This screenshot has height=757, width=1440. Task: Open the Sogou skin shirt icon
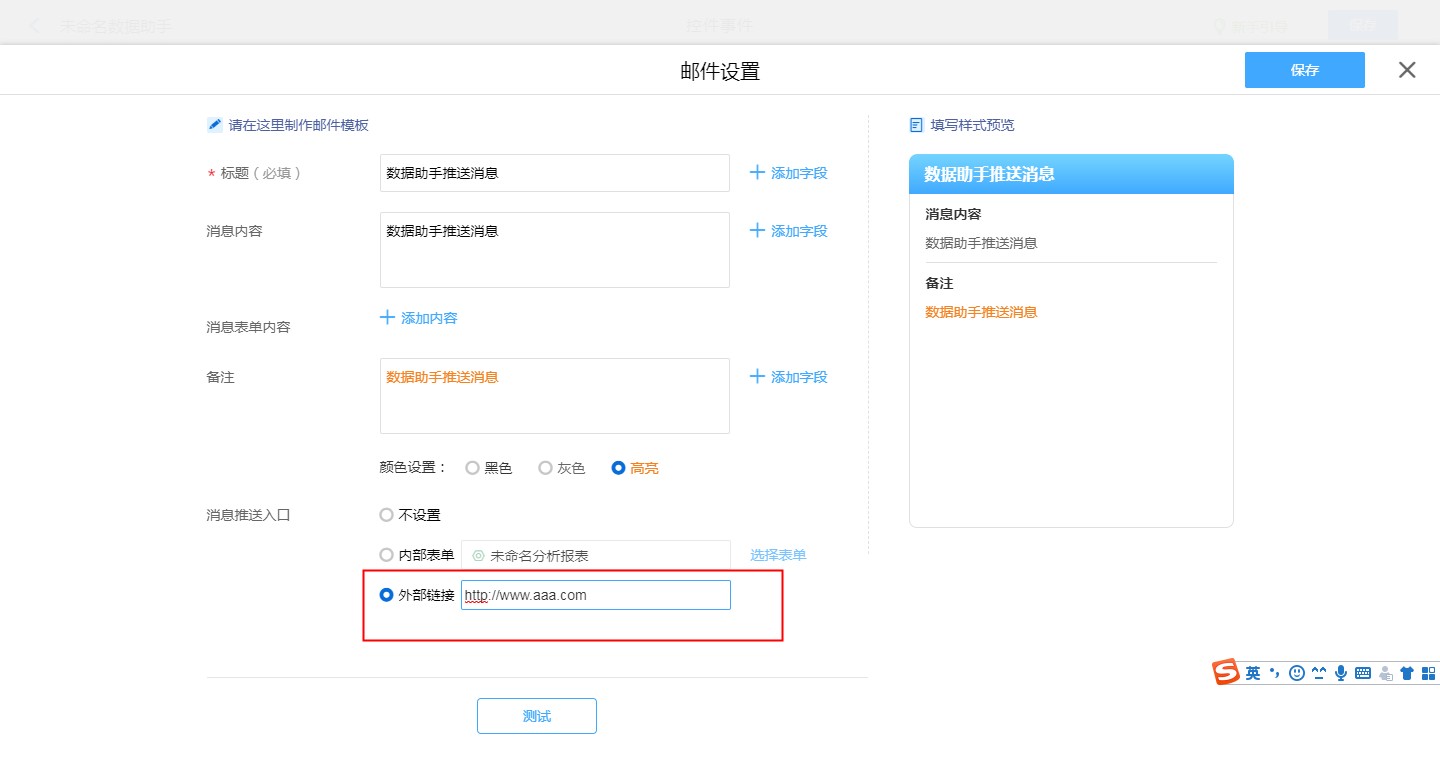1407,673
